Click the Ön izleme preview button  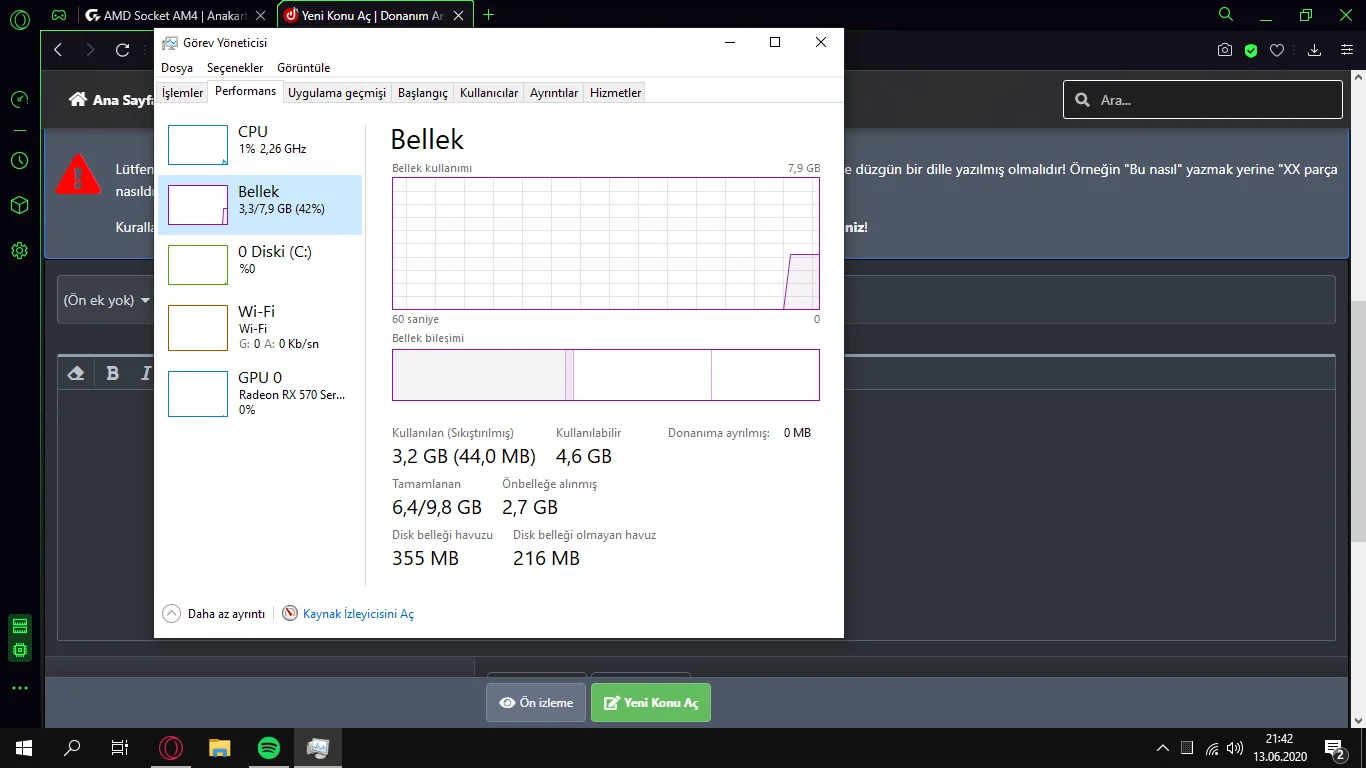536,703
